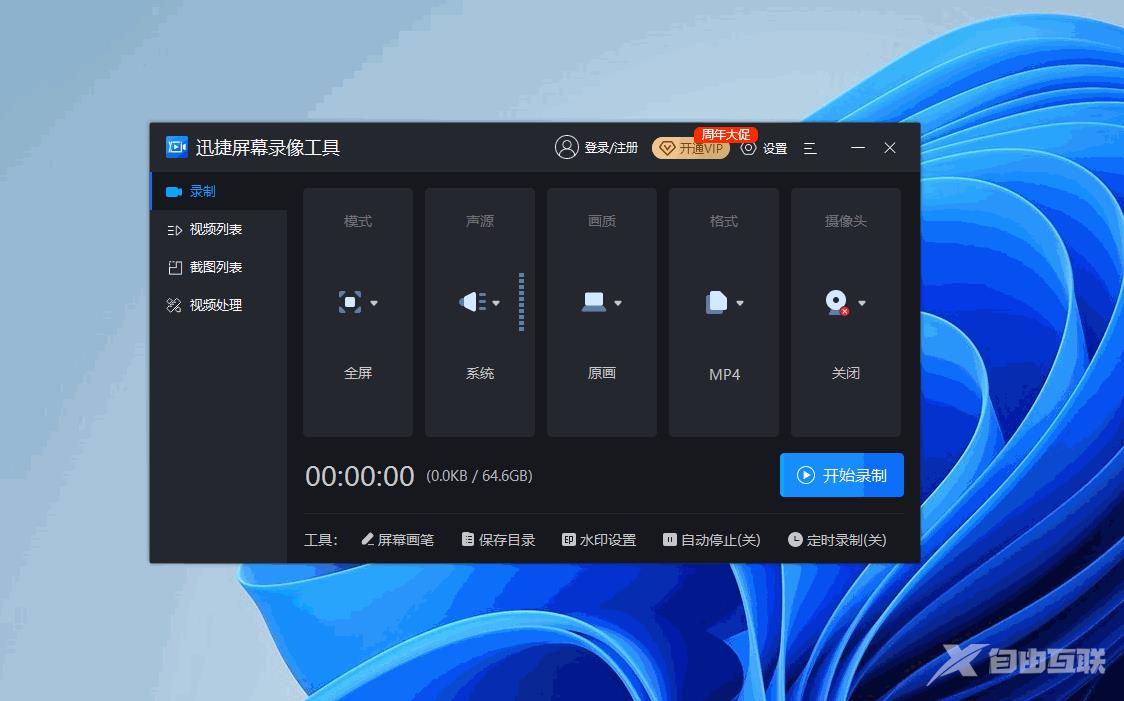
Task: Click the 关闭 camera value
Action: pos(846,373)
